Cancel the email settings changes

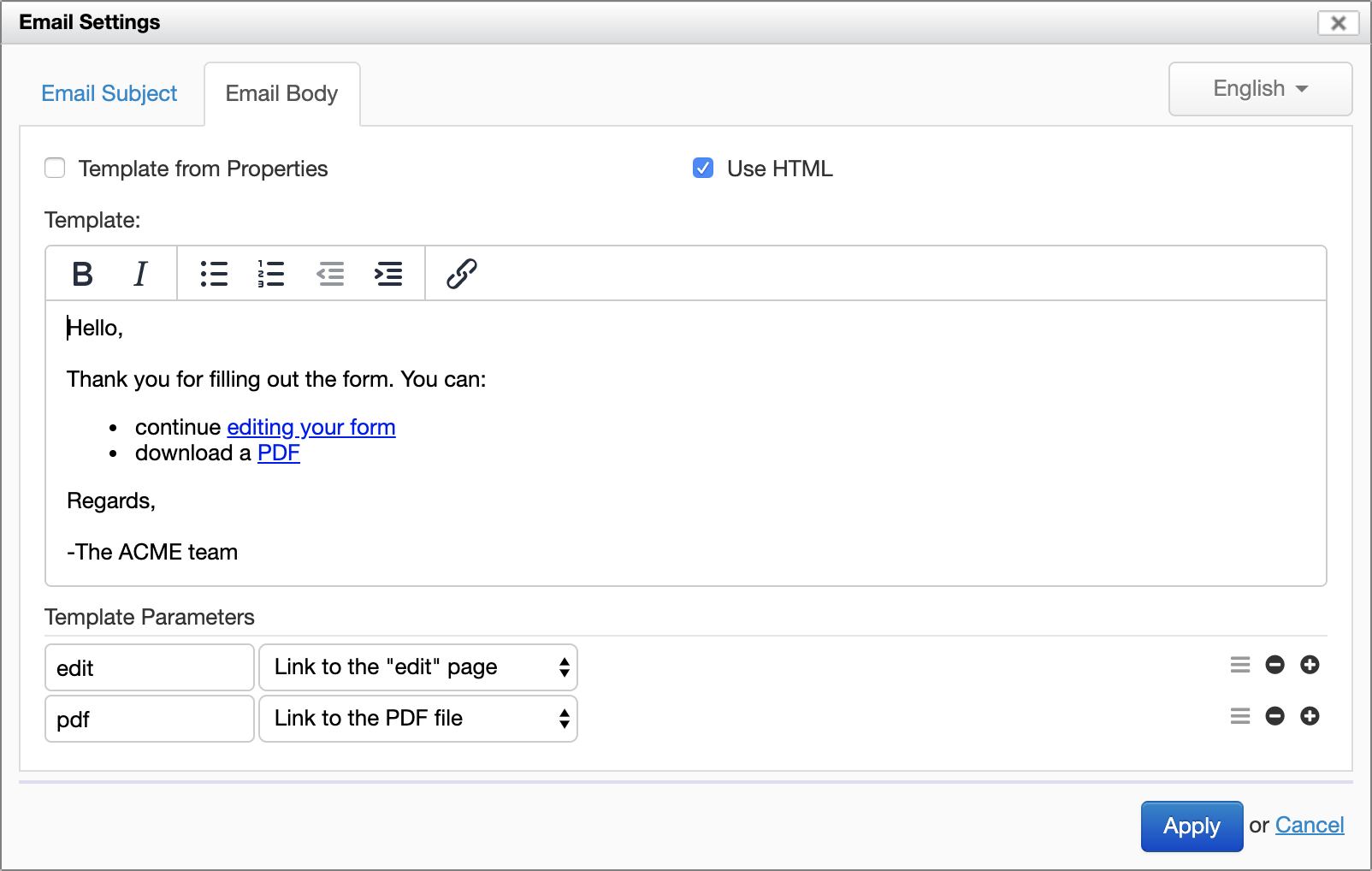click(x=1310, y=825)
